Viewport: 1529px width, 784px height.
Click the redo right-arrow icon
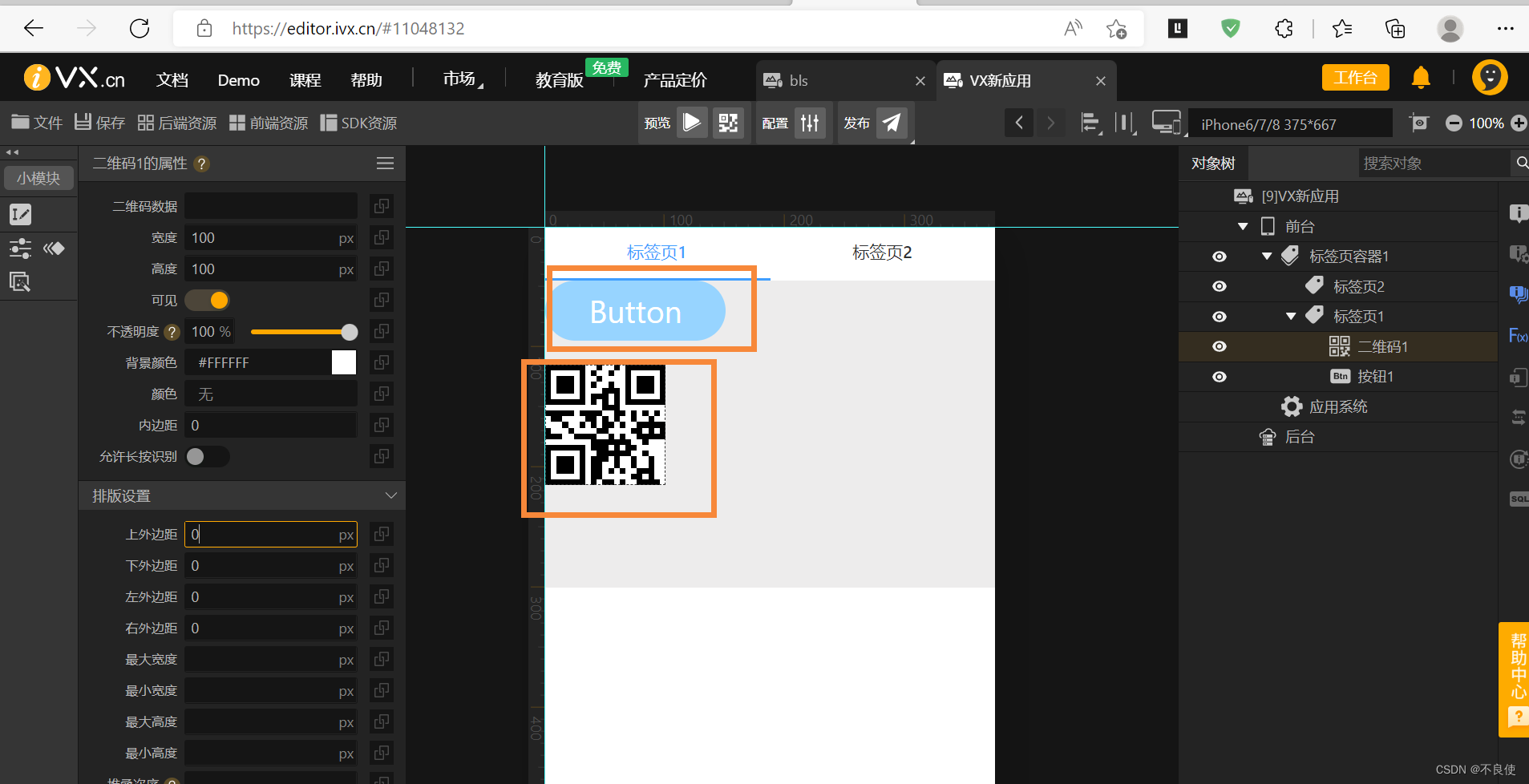coord(1050,123)
